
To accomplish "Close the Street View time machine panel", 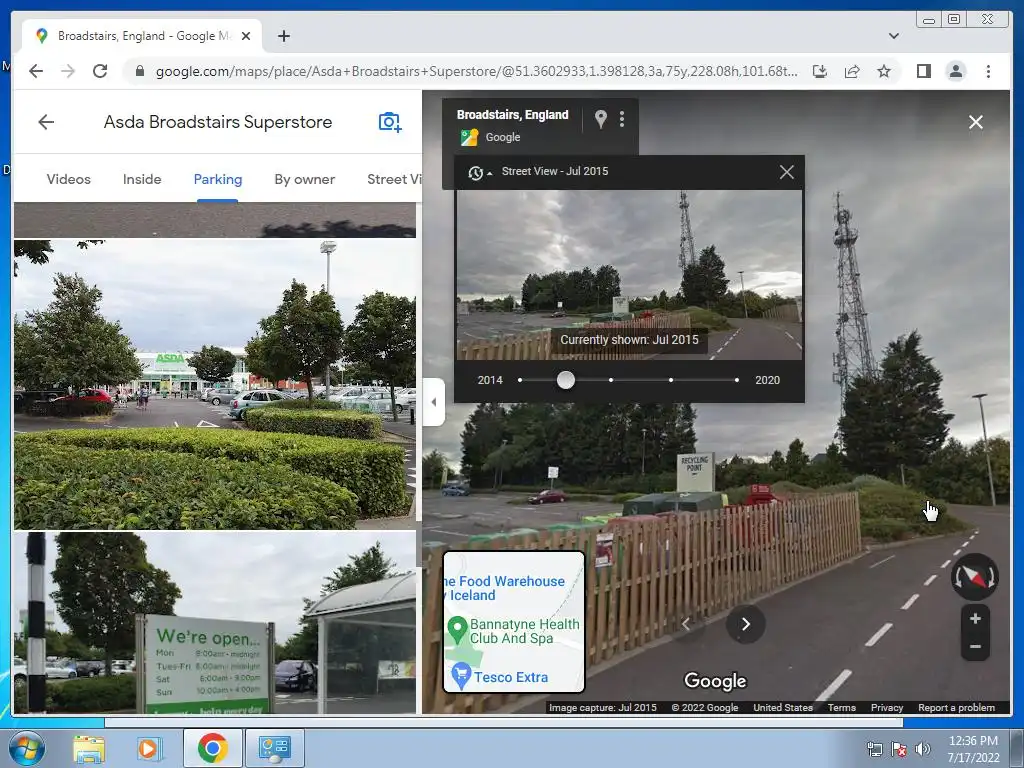I will coord(786,172).
